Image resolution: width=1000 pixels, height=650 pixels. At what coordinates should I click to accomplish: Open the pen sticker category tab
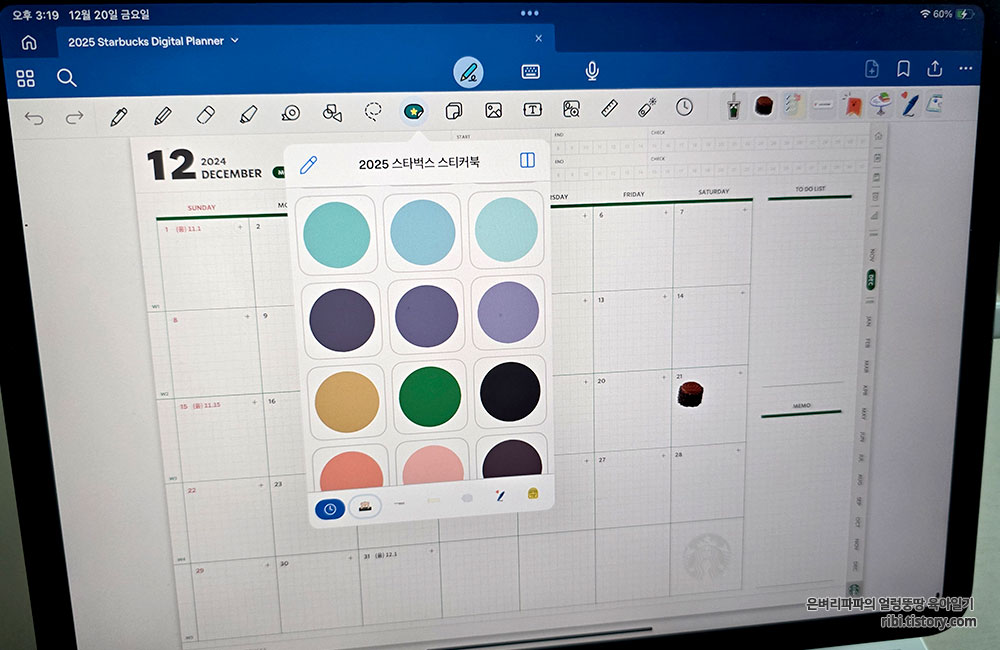[501, 495]
